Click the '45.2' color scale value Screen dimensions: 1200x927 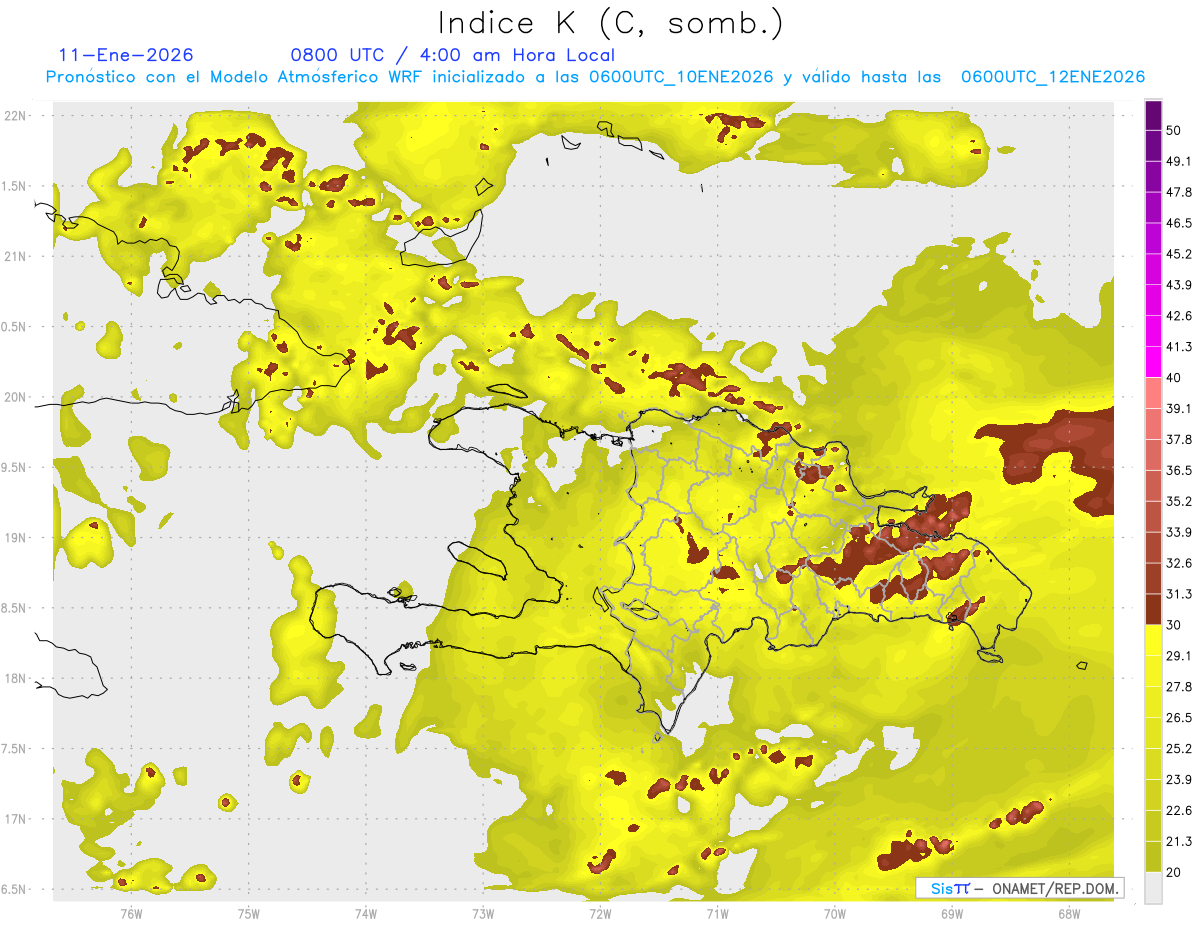pos(1179,254)
